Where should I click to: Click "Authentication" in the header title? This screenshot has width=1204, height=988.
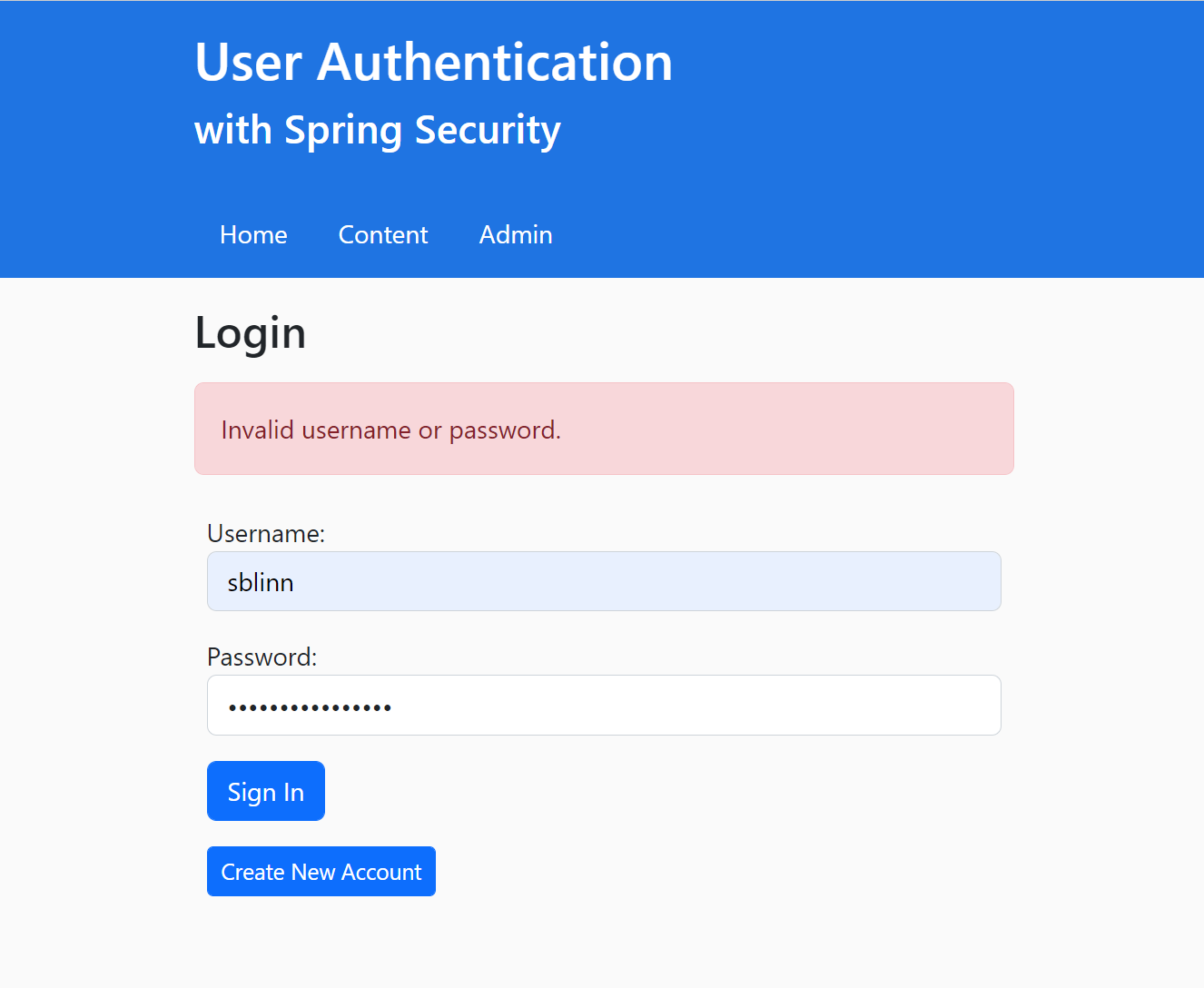click(495, 63)
